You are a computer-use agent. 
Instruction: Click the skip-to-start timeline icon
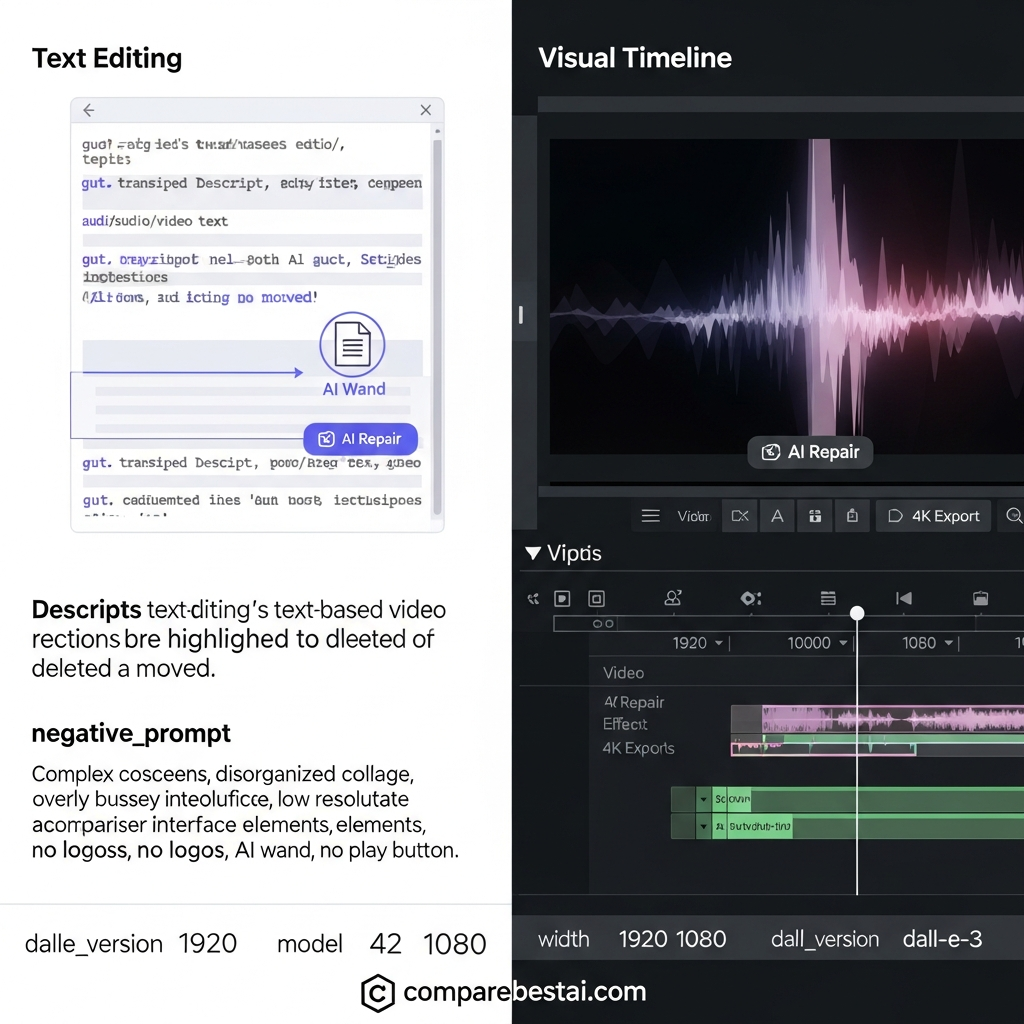tap(904, 598)
